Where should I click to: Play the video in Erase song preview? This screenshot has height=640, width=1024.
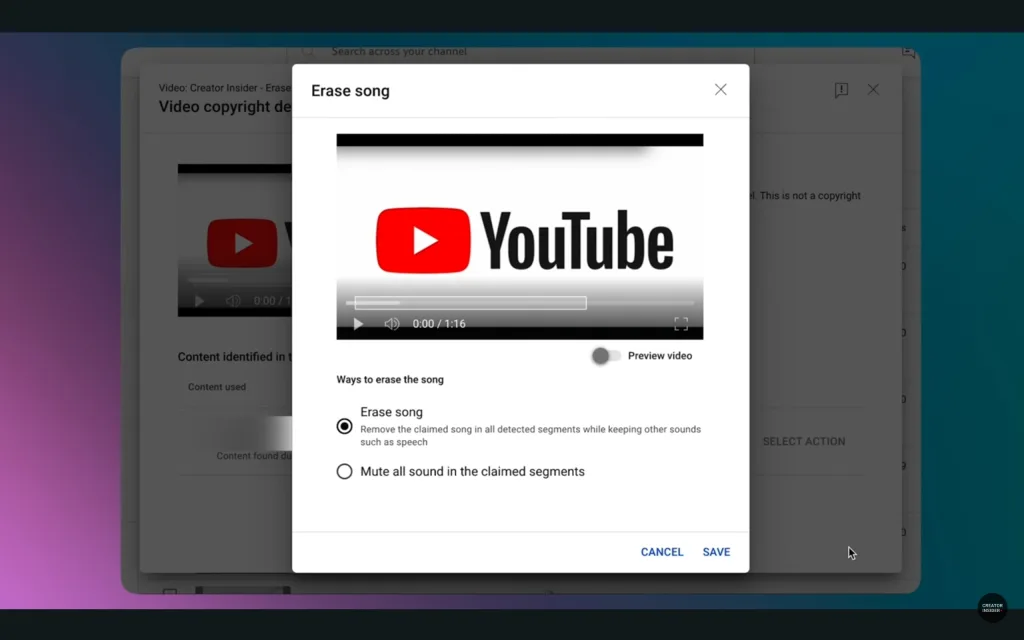point(358,324)
